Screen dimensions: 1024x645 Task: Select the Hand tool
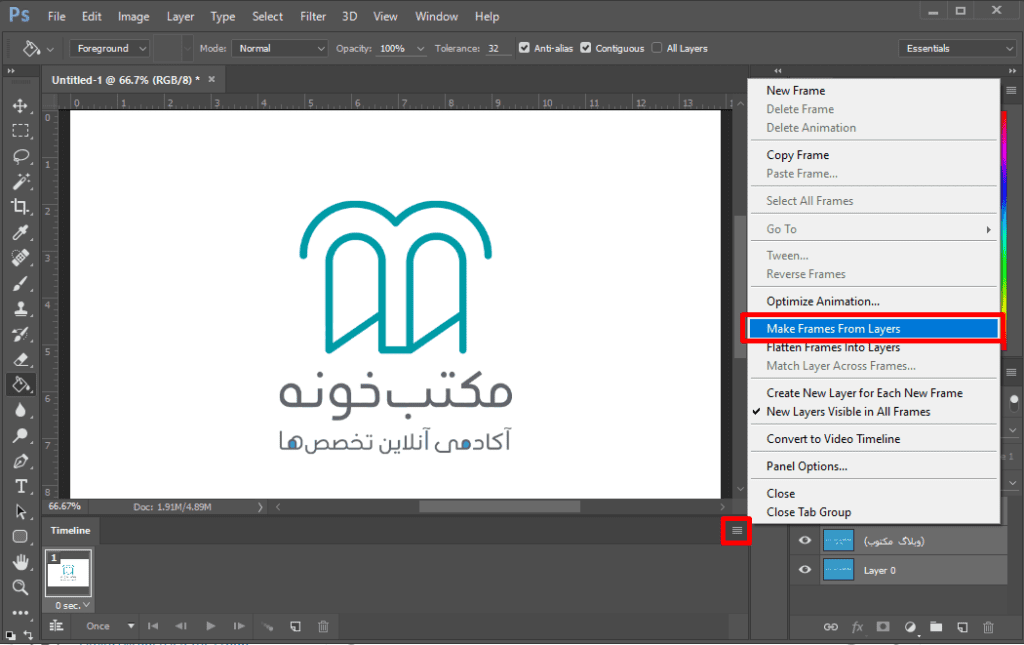pyautogui.click(x=20, y=562)
